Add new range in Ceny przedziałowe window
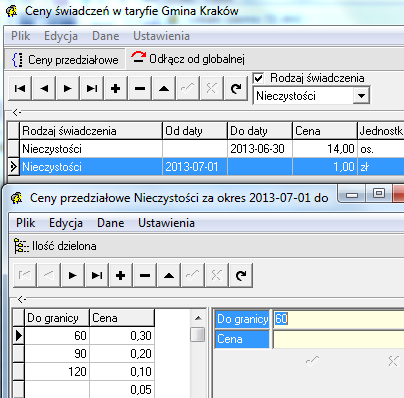This screenshot has height=398, width=404. coord(121,275)
